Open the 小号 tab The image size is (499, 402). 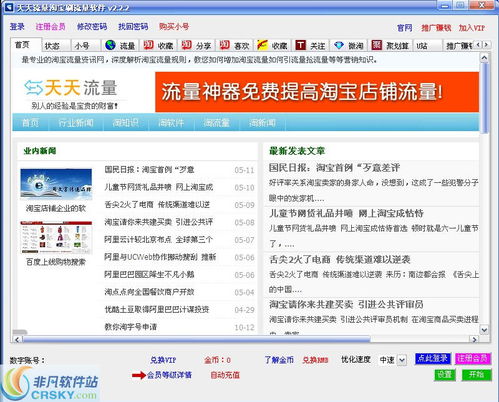85,46
